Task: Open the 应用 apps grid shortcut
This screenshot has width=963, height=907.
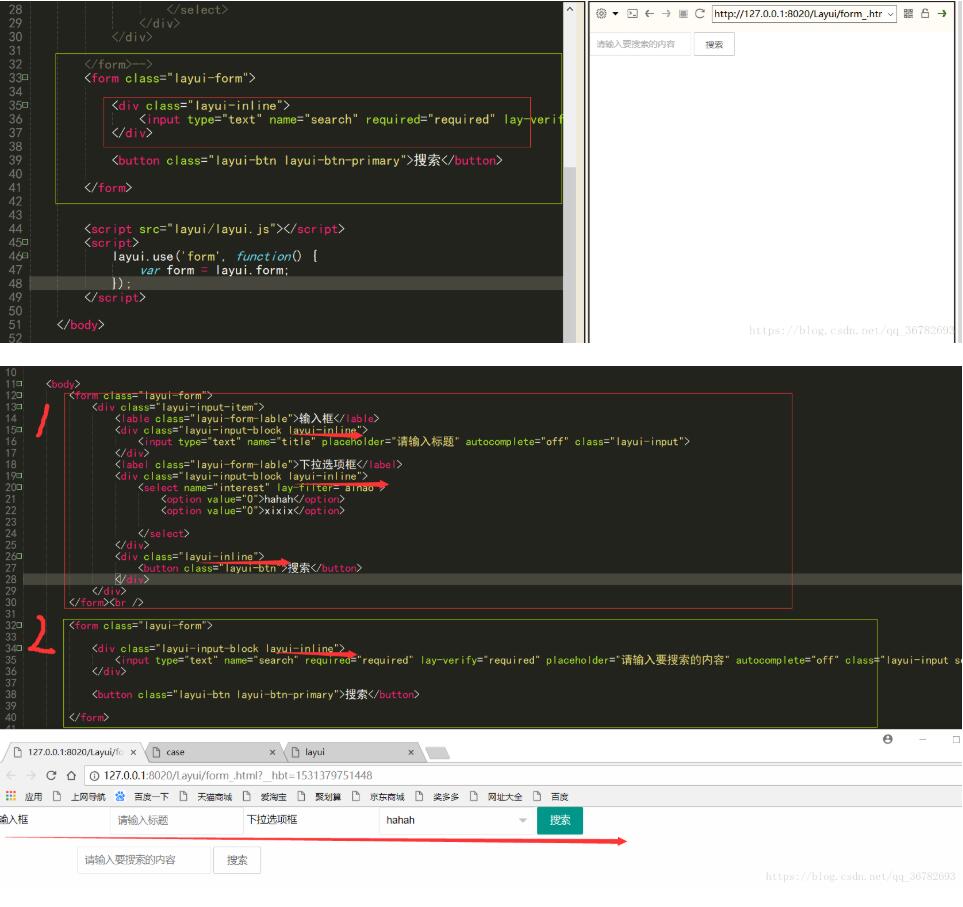Action: point(24,796)
